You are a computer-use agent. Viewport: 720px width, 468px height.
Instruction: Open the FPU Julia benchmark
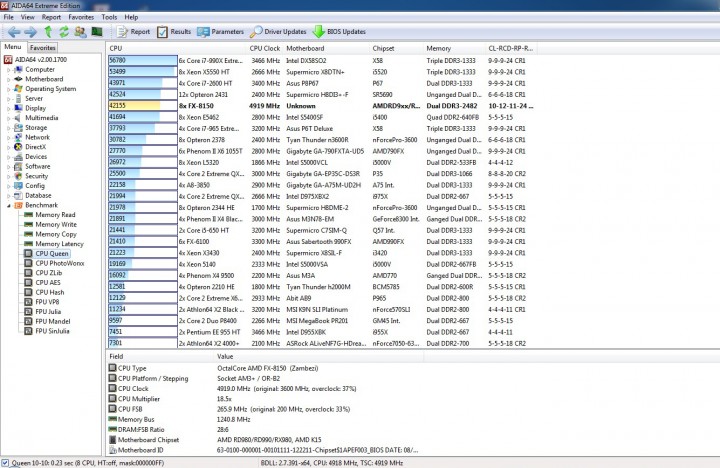pyautogui.click(x=43, y=311)
